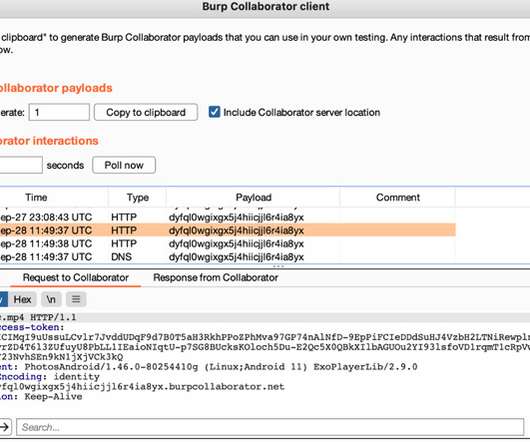Image resolution: width=530 pixels, height=442 pixels.
Task: Click the burpcollaborator.net host line
Action: pos(142,386)
